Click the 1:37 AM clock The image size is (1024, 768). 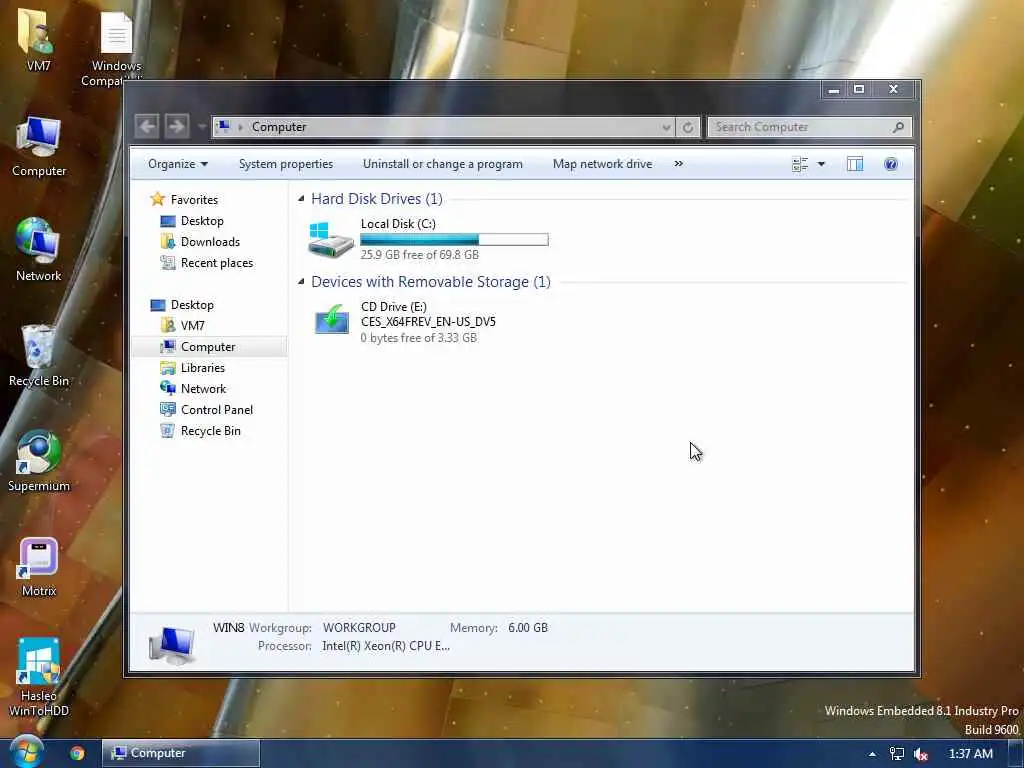970,754
